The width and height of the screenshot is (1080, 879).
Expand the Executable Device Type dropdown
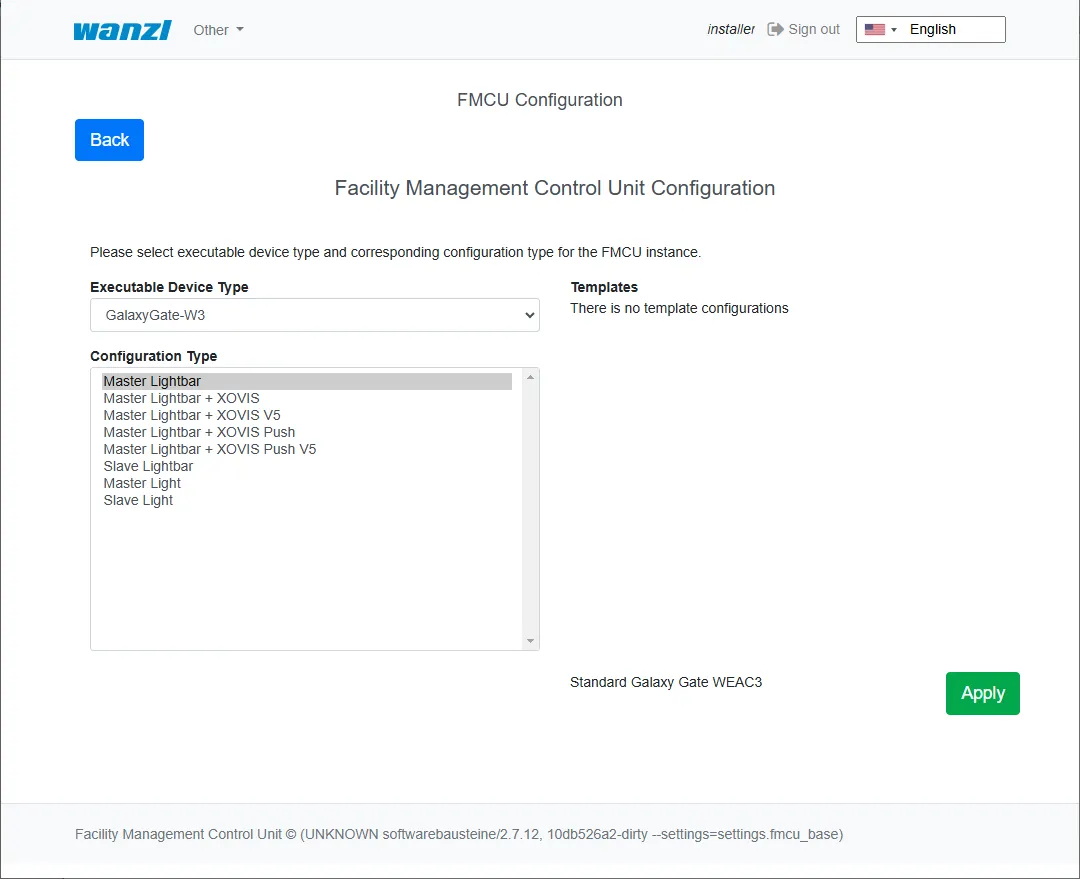tap(314, 315)
